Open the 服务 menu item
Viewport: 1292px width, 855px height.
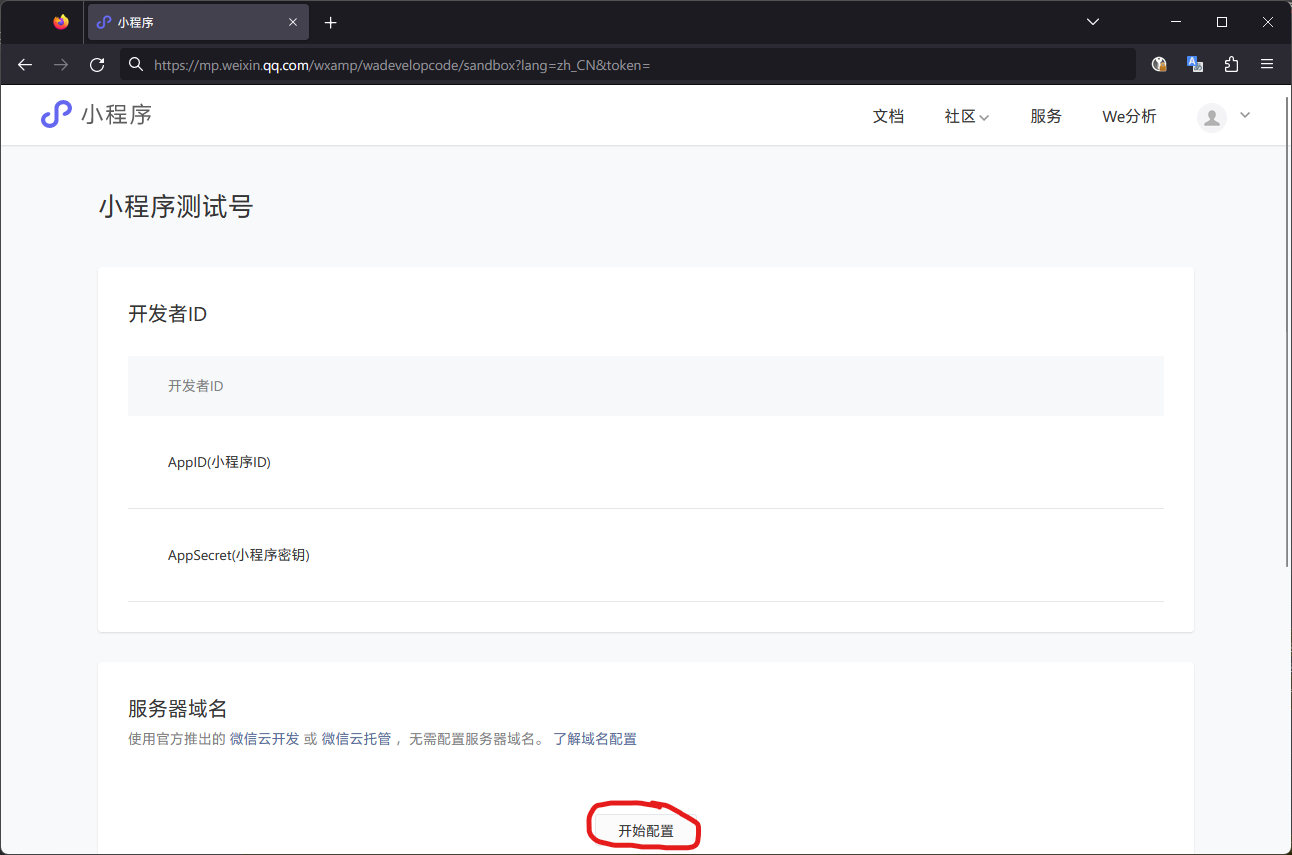click(x=1046, y=116)
